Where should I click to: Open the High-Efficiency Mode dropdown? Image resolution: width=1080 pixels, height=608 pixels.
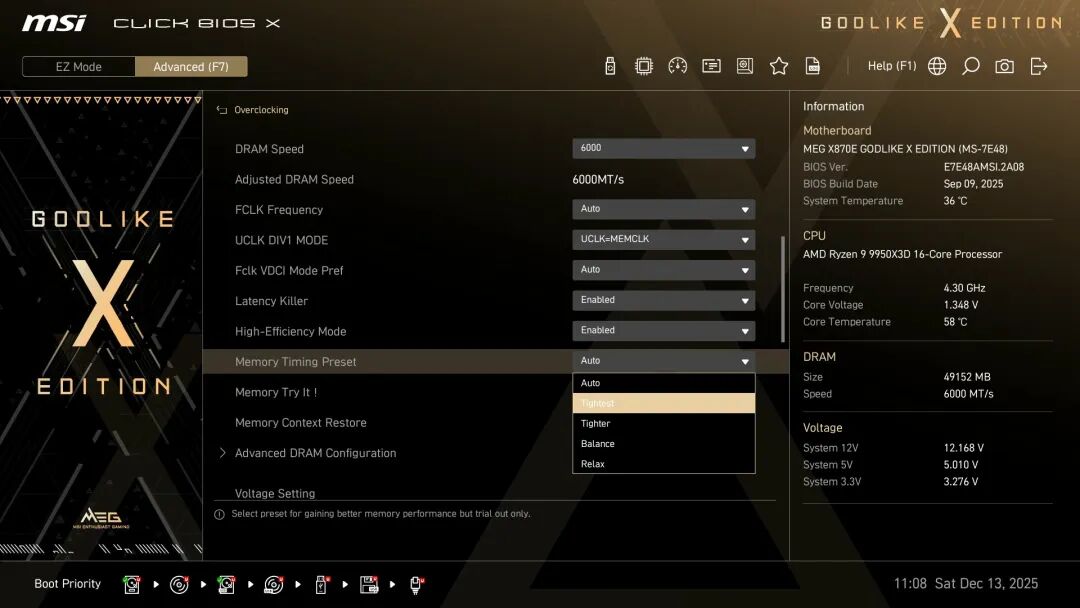(663, 331)
